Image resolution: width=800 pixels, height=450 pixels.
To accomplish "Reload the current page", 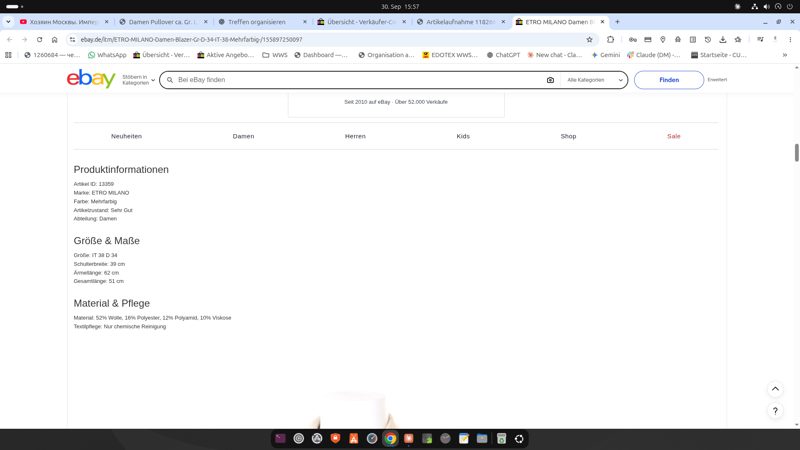I will pyautogui.click(x=39, y=39).
